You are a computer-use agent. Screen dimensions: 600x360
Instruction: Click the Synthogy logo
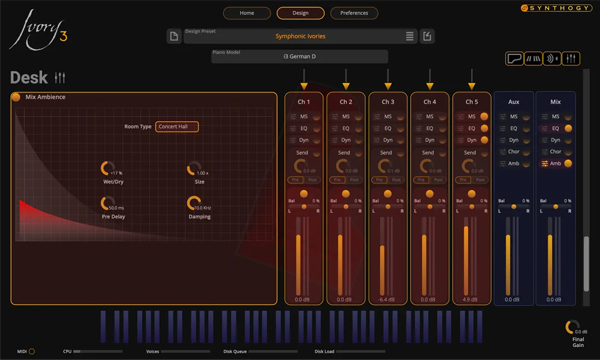pos(556,8)
